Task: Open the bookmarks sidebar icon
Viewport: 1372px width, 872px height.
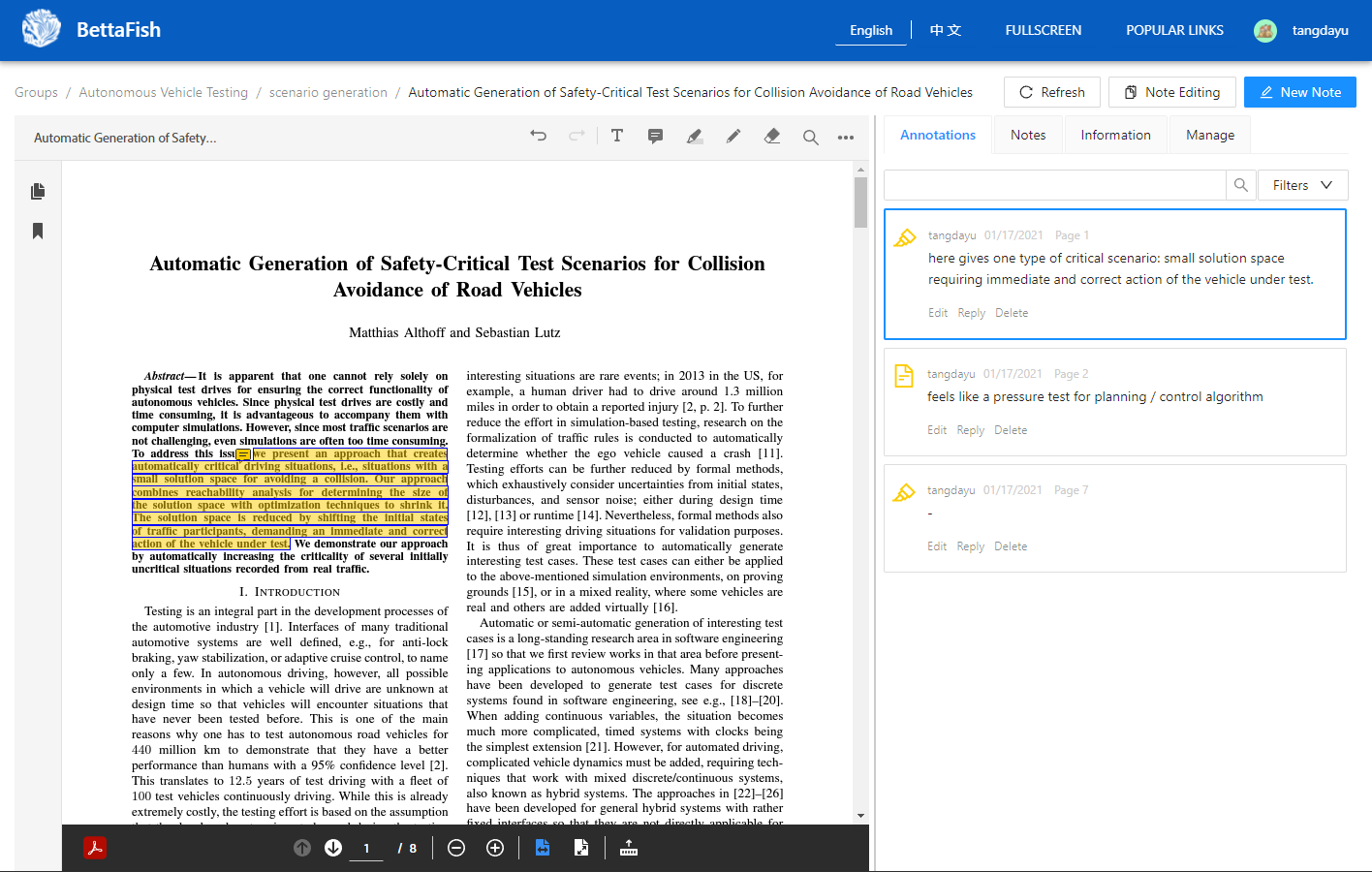Action: [38, 231]
